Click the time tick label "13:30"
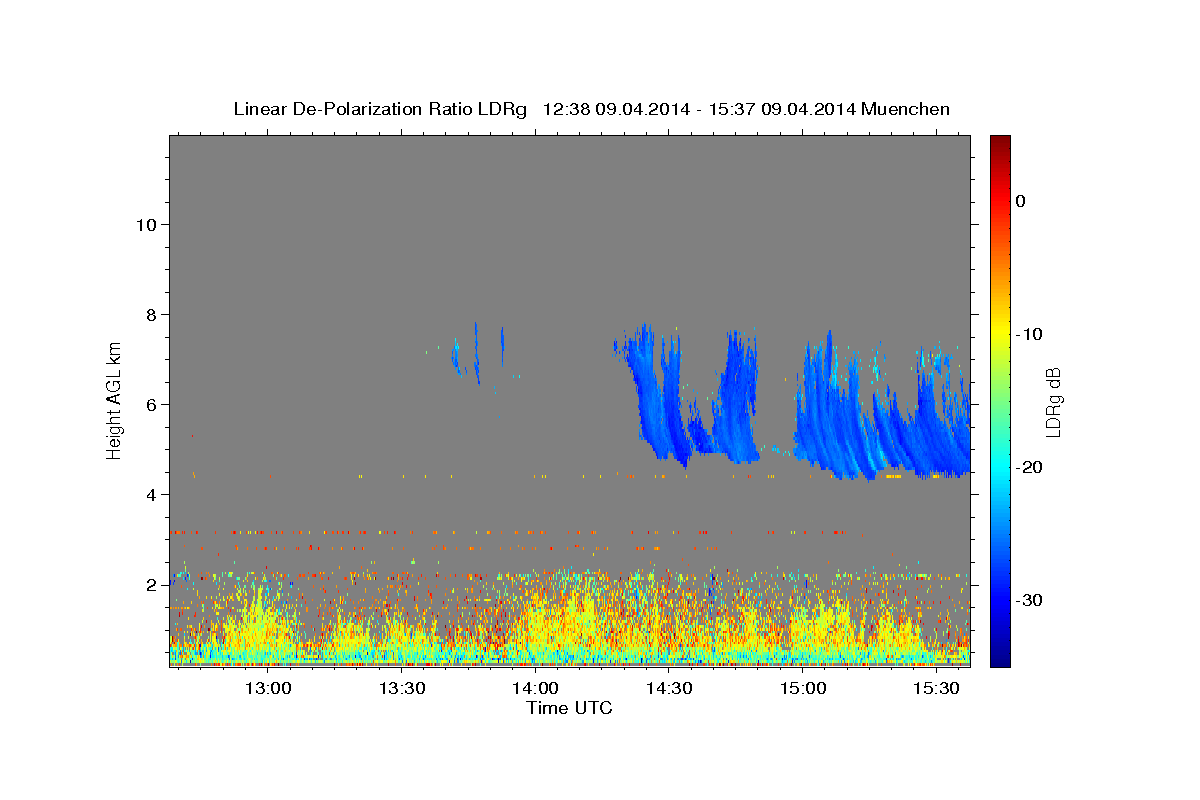Image resolution: width=1200 pixels, height=800 pixels. click(x=402, y=689)
